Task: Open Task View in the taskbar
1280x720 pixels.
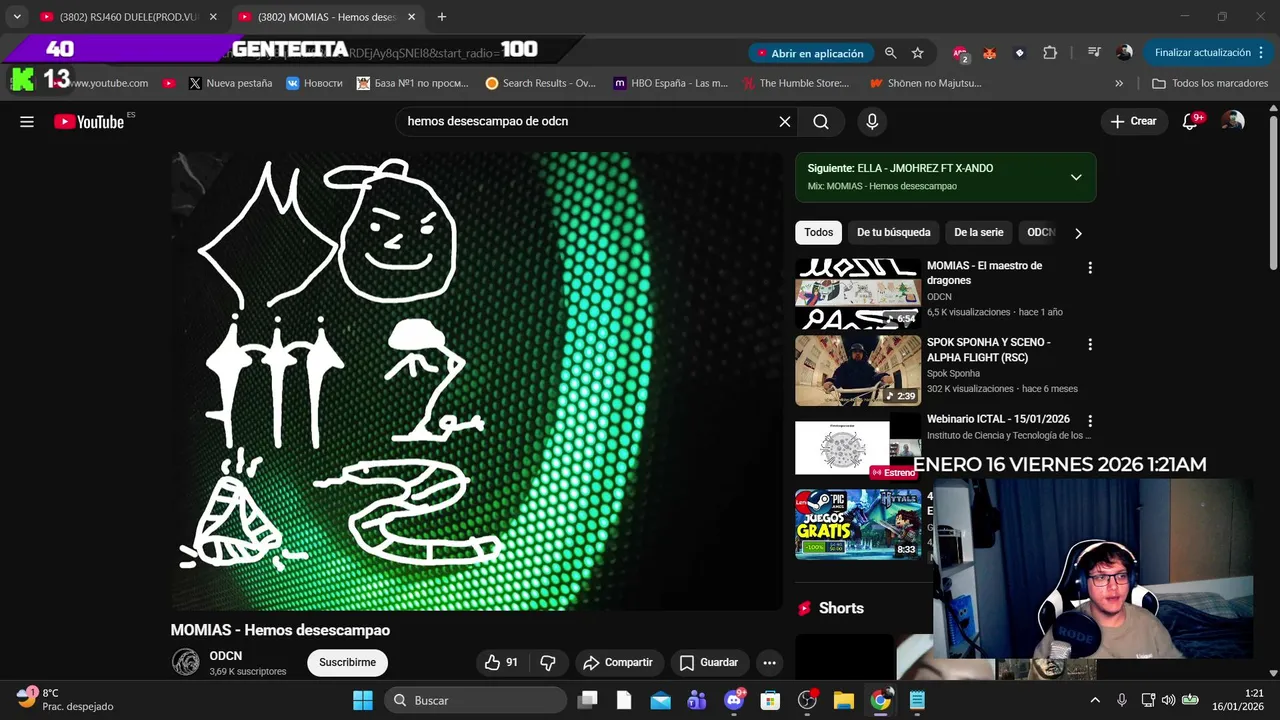Action: [587, 700]
